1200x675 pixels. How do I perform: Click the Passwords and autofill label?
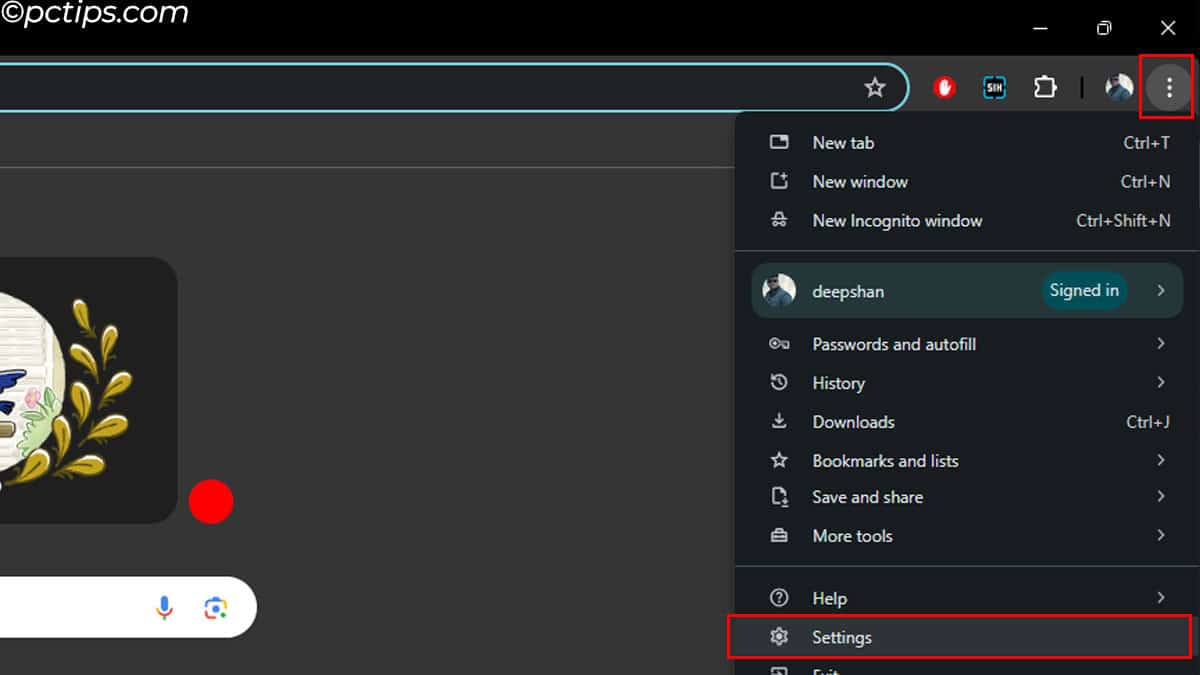(894, 344)
